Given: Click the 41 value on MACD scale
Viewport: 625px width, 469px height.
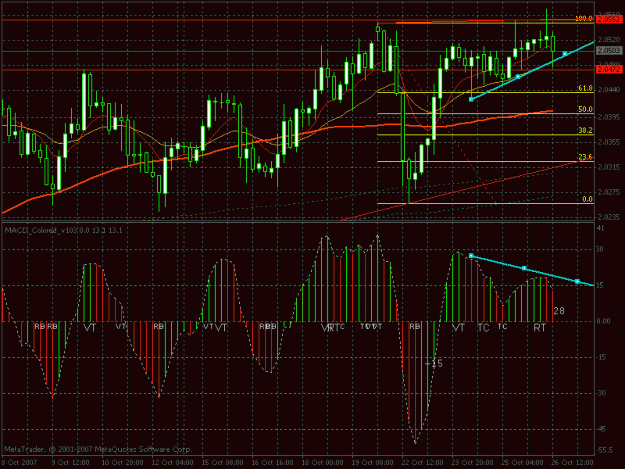Looking at the screenshot, I should pyautogui.click(x=600, y=228).
